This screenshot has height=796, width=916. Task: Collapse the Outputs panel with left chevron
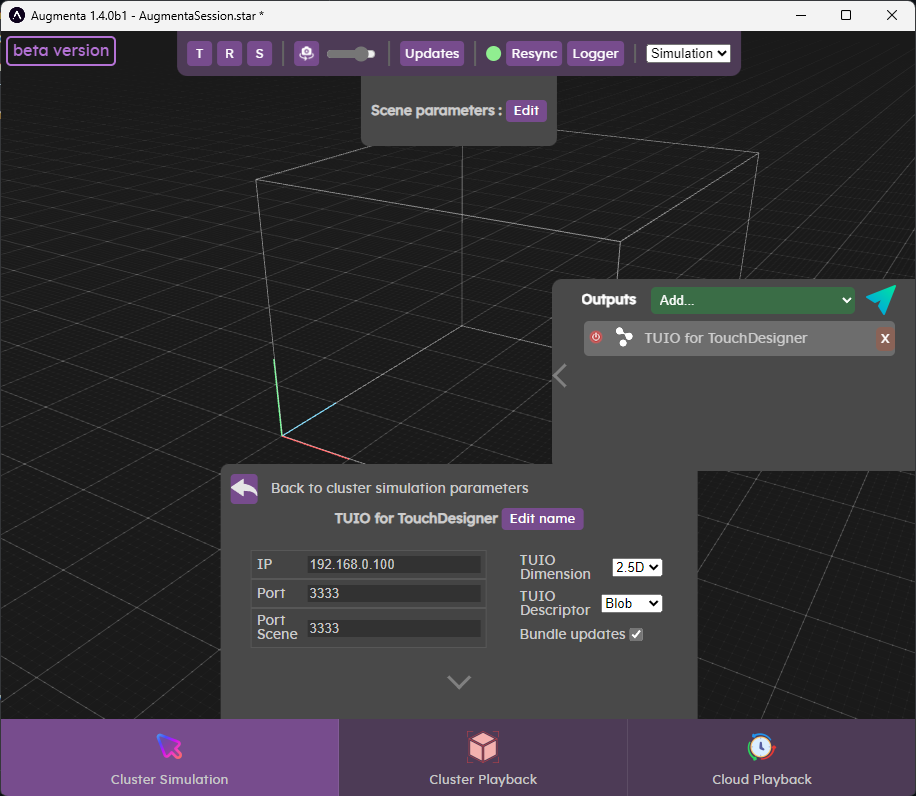(560, 376)
